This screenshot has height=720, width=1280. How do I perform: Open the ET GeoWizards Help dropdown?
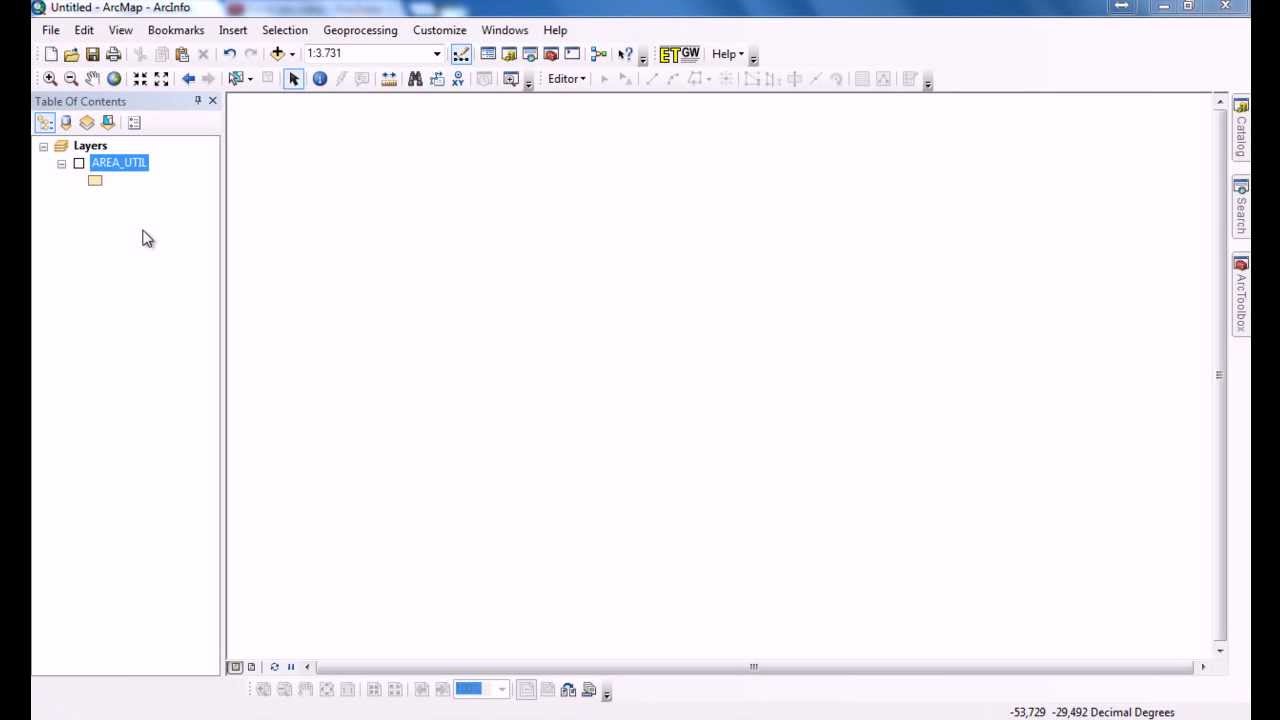pyautogui.click(x=728, y=54)
